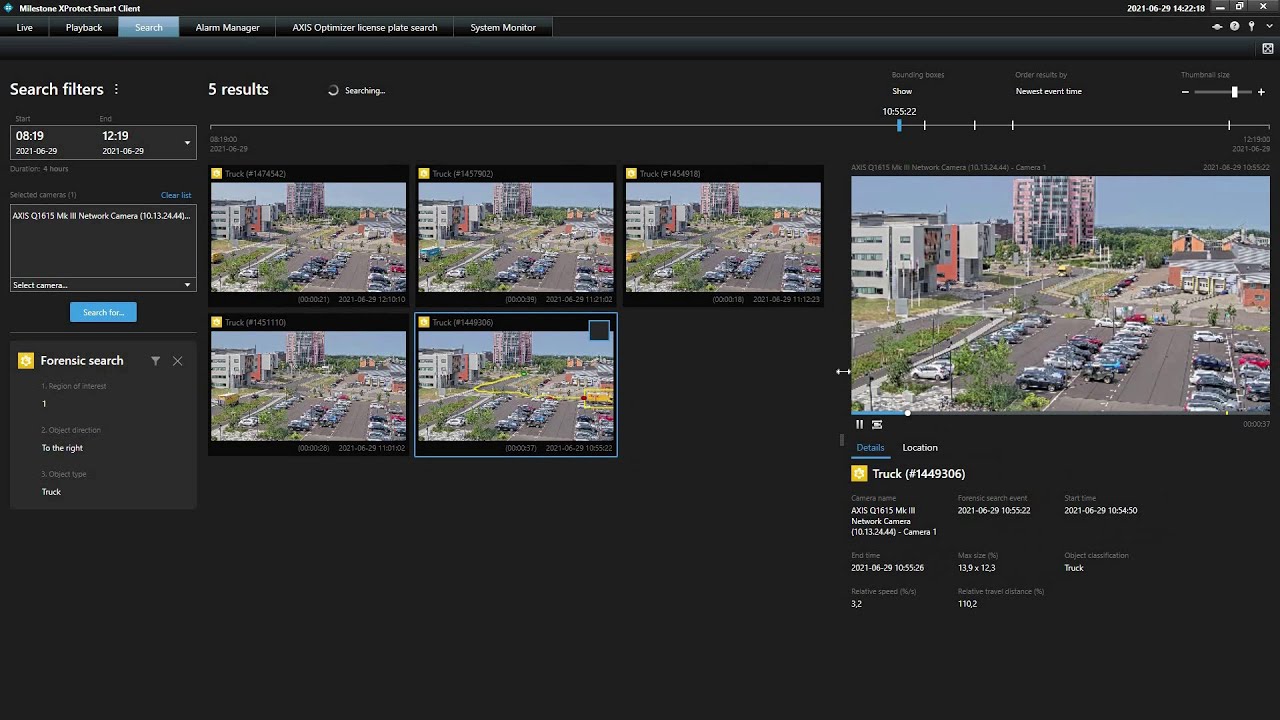Screen dimensions: 1280x720
Task: Click the main preview video image
Action: coord(1060,294)
